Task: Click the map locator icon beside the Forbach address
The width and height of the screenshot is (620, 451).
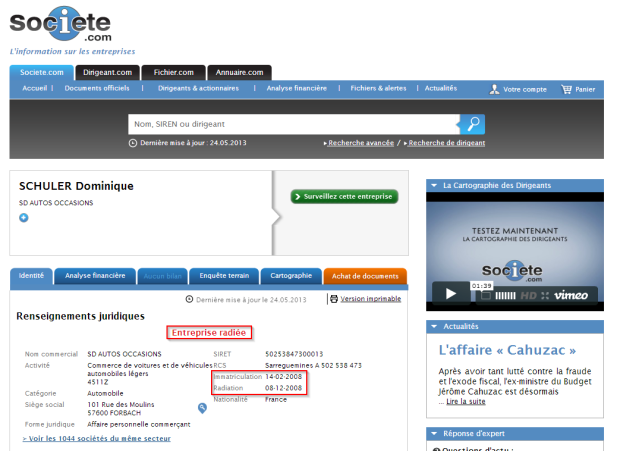Action: tap(202, 408)
